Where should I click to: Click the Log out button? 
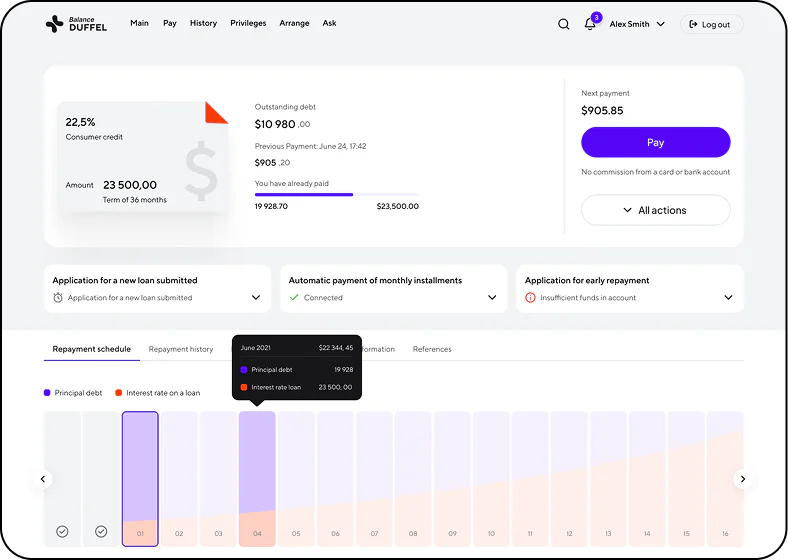point(711,24)
